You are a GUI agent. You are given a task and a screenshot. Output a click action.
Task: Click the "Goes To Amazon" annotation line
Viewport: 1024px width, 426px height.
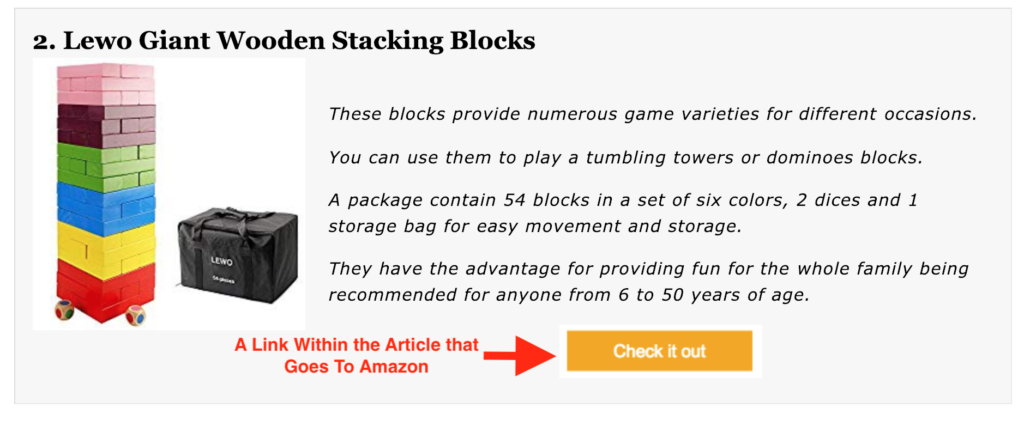pyautogui.click(x=356, y=367)
